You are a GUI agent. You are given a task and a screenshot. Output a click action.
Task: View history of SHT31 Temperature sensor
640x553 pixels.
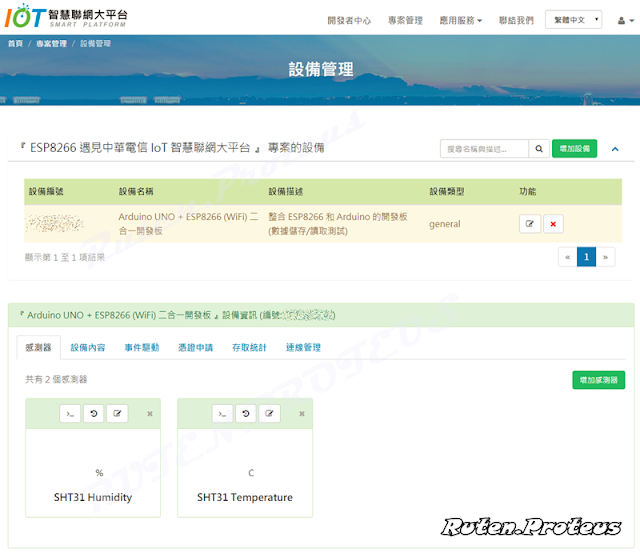pos(246,414)
